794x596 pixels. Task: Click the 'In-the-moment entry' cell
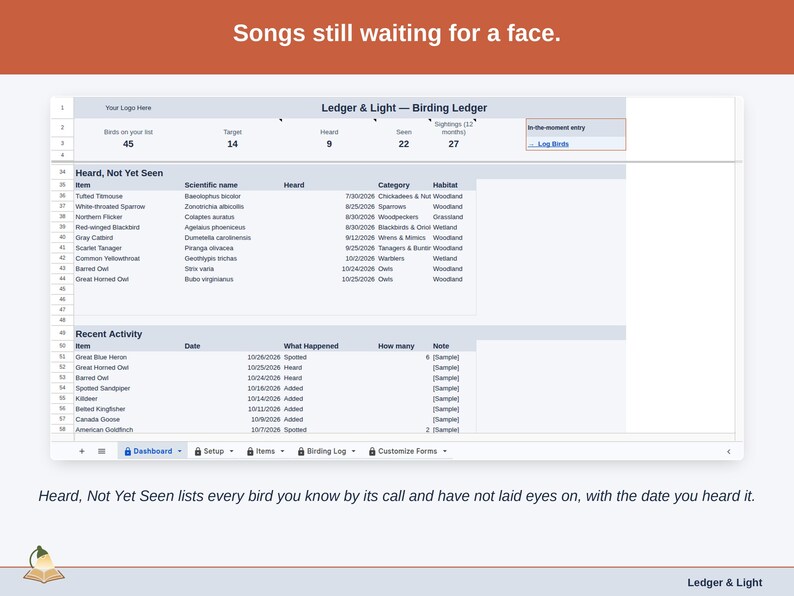576,128
